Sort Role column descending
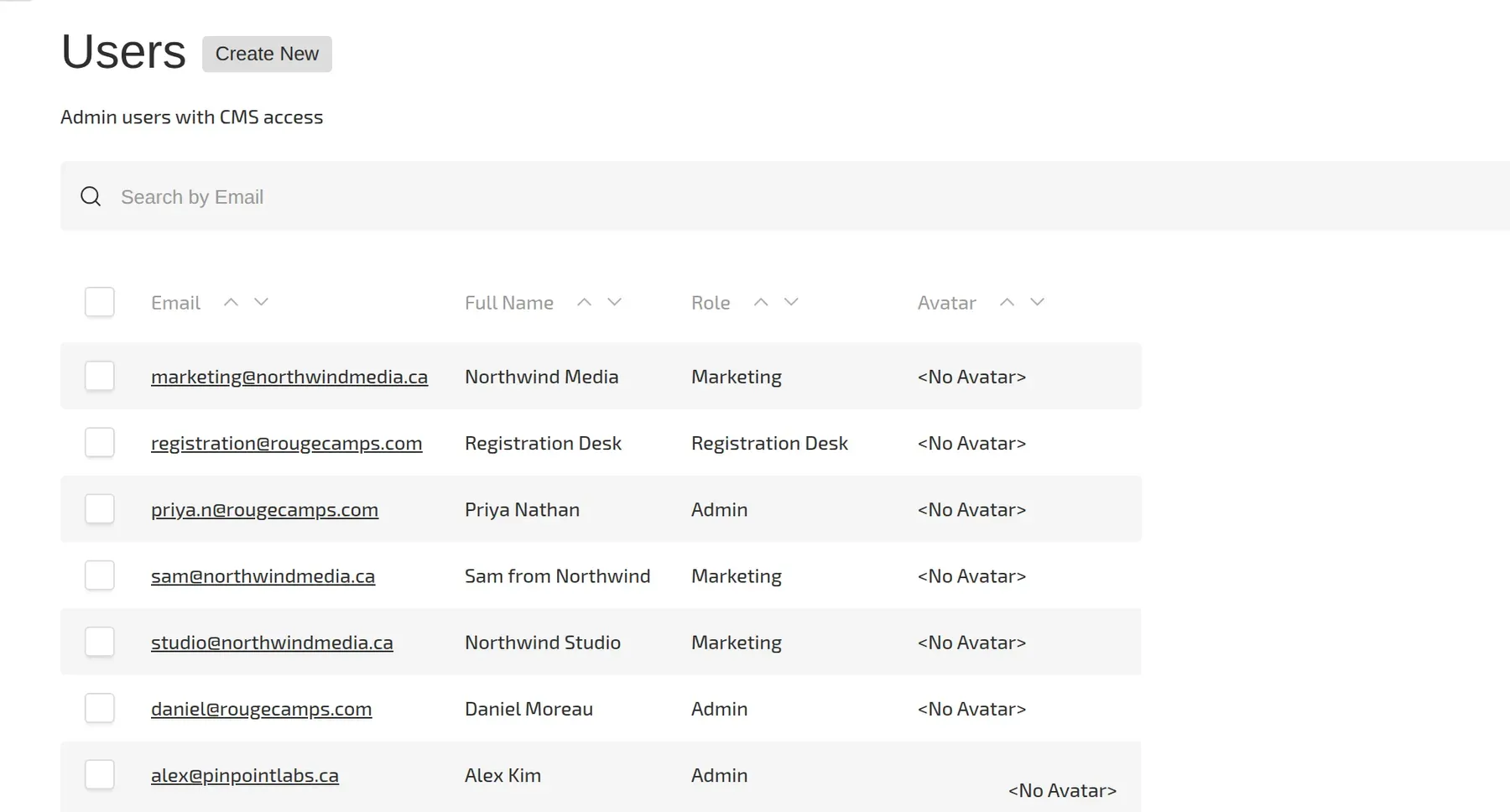The width and height of the screenshot is (1510, 812). point(791,302)
